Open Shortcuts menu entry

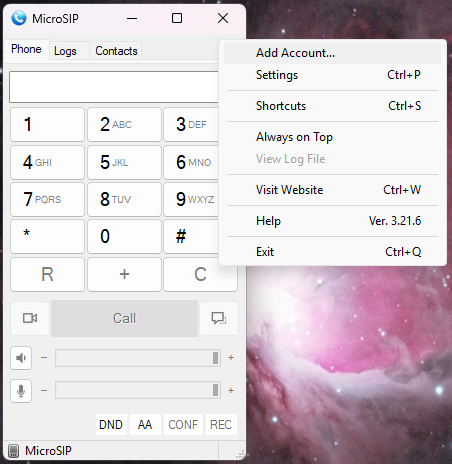(332, 106)
